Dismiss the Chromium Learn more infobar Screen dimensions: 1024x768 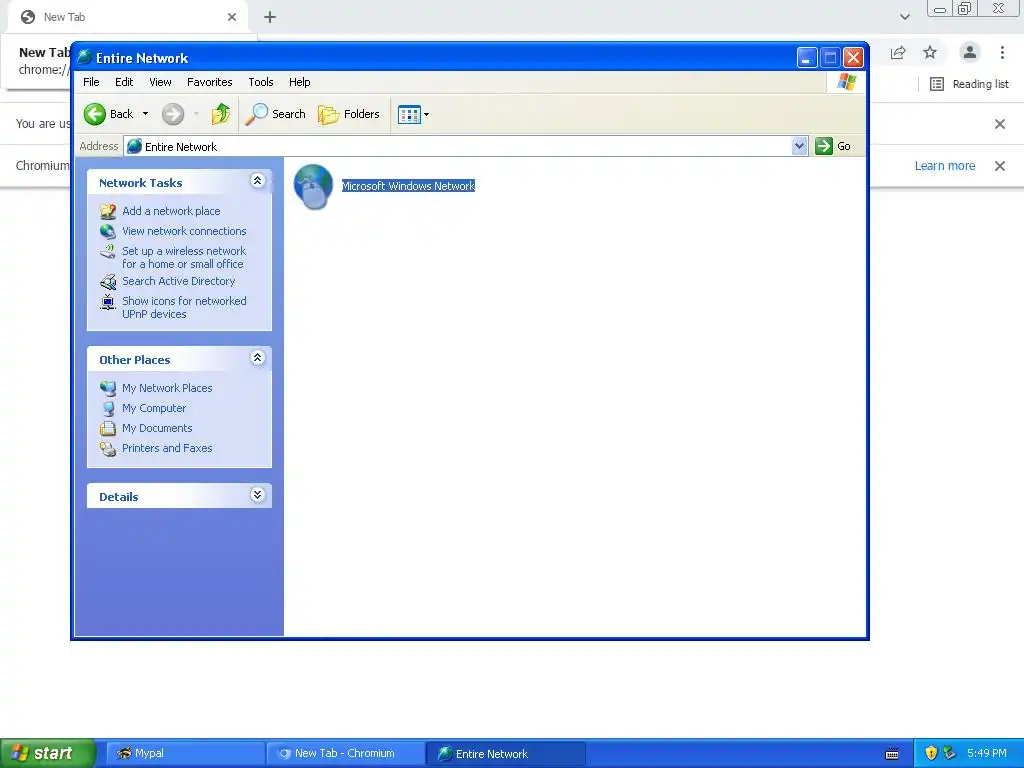pyautogui.click(x=1000, y=166)
